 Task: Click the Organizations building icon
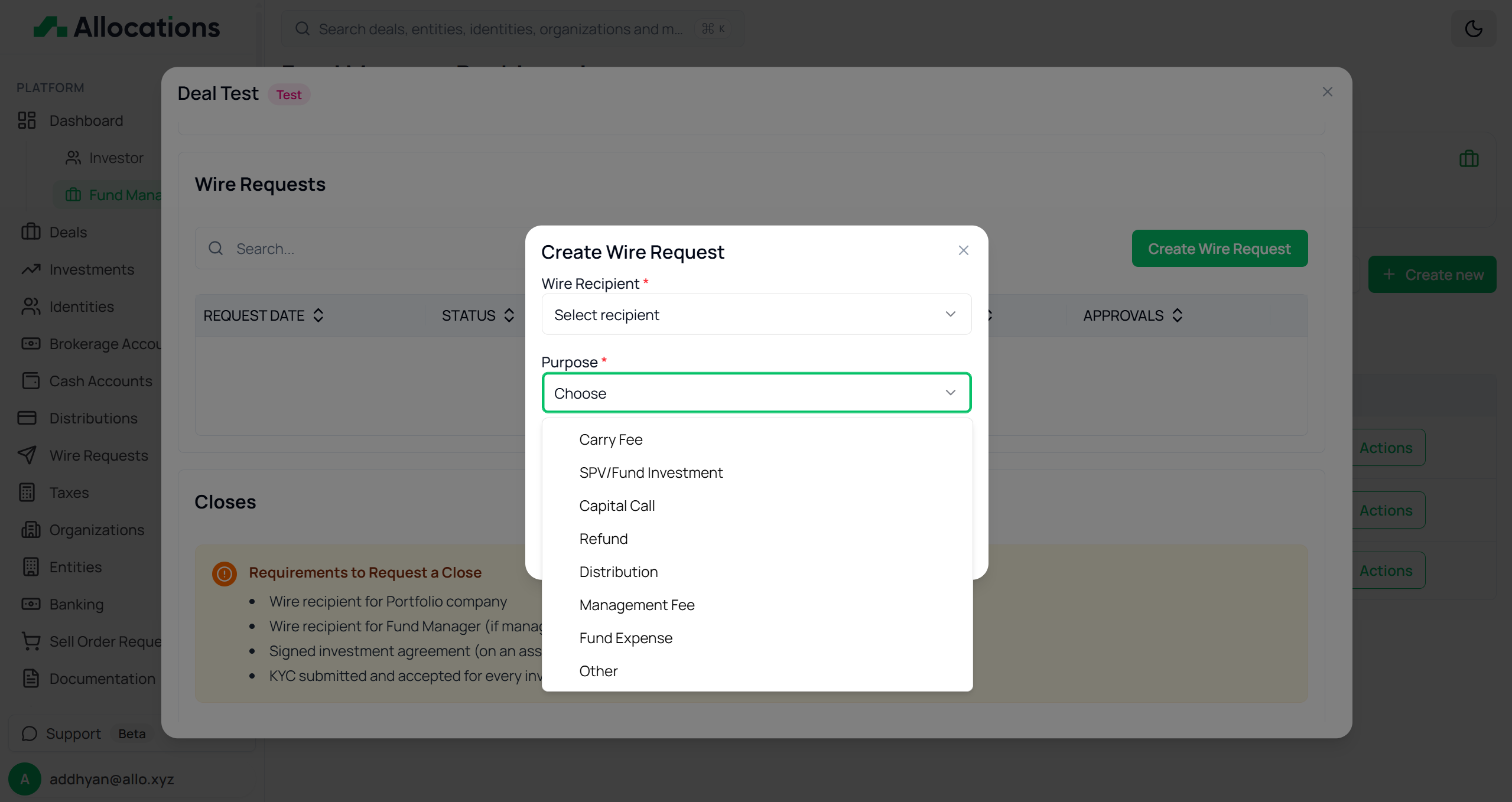tap(31, 530)
